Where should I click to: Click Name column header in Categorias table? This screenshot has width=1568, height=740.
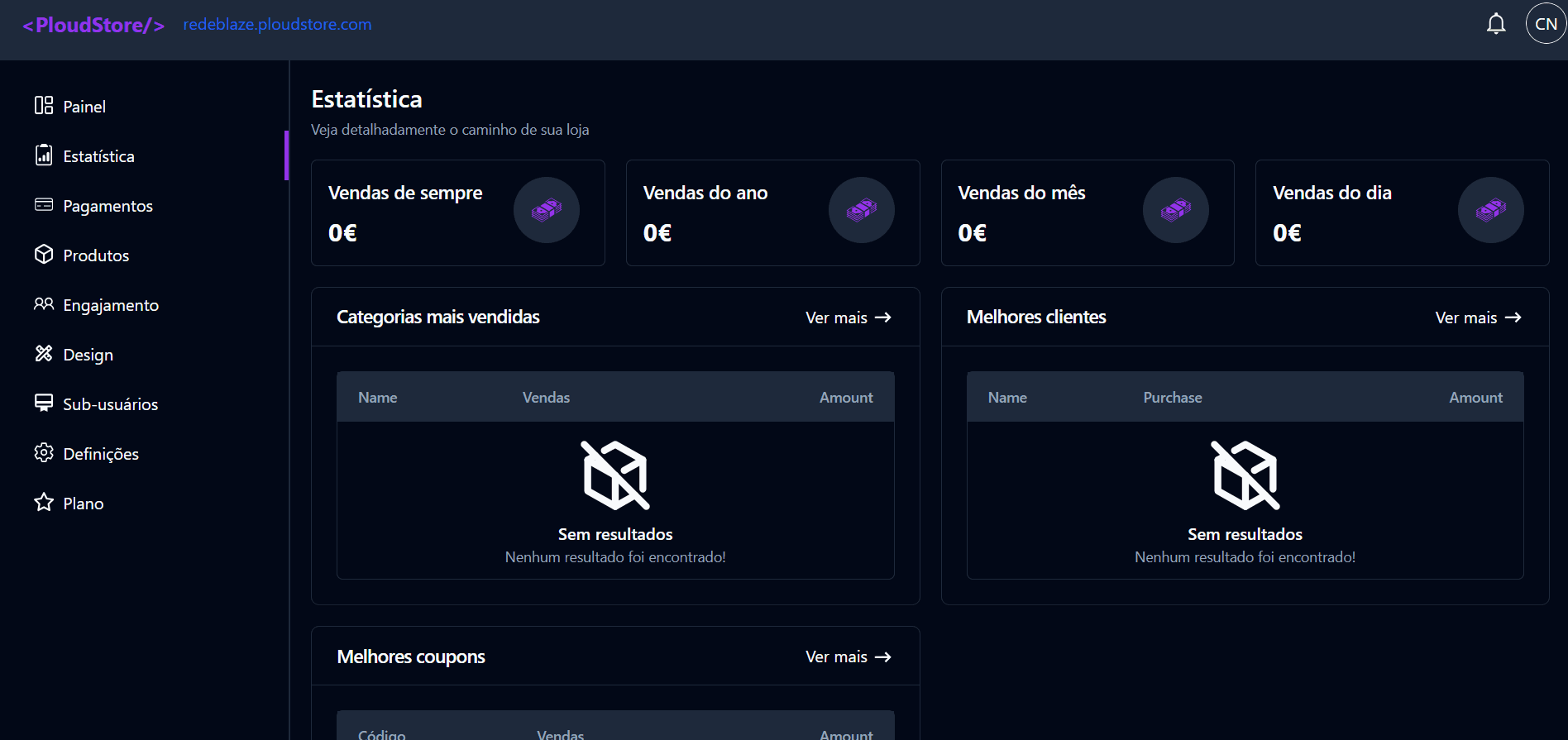point(378,398)
